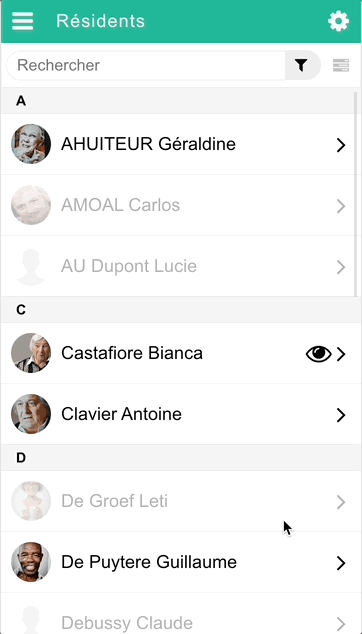This screenshot has height=634, width=362.
Task: Click AU Dupont Lucie's placeholder silhouette avatar
Action: [31, 267]
